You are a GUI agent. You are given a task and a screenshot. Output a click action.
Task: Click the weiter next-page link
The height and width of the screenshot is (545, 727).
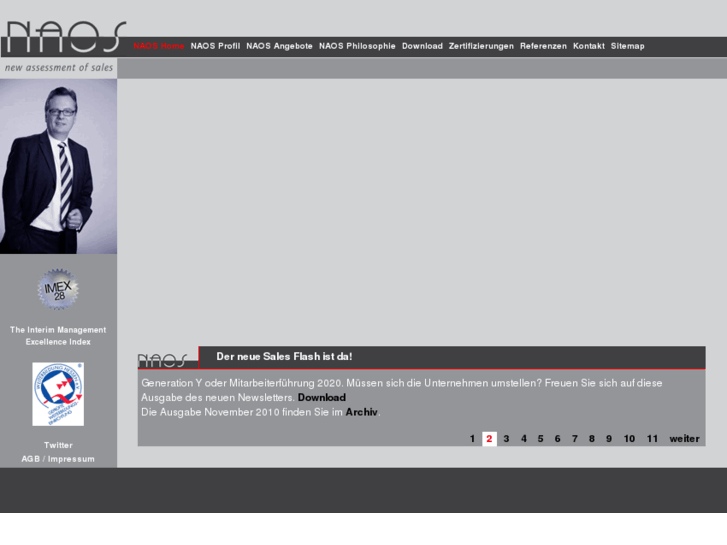(684, 439)
